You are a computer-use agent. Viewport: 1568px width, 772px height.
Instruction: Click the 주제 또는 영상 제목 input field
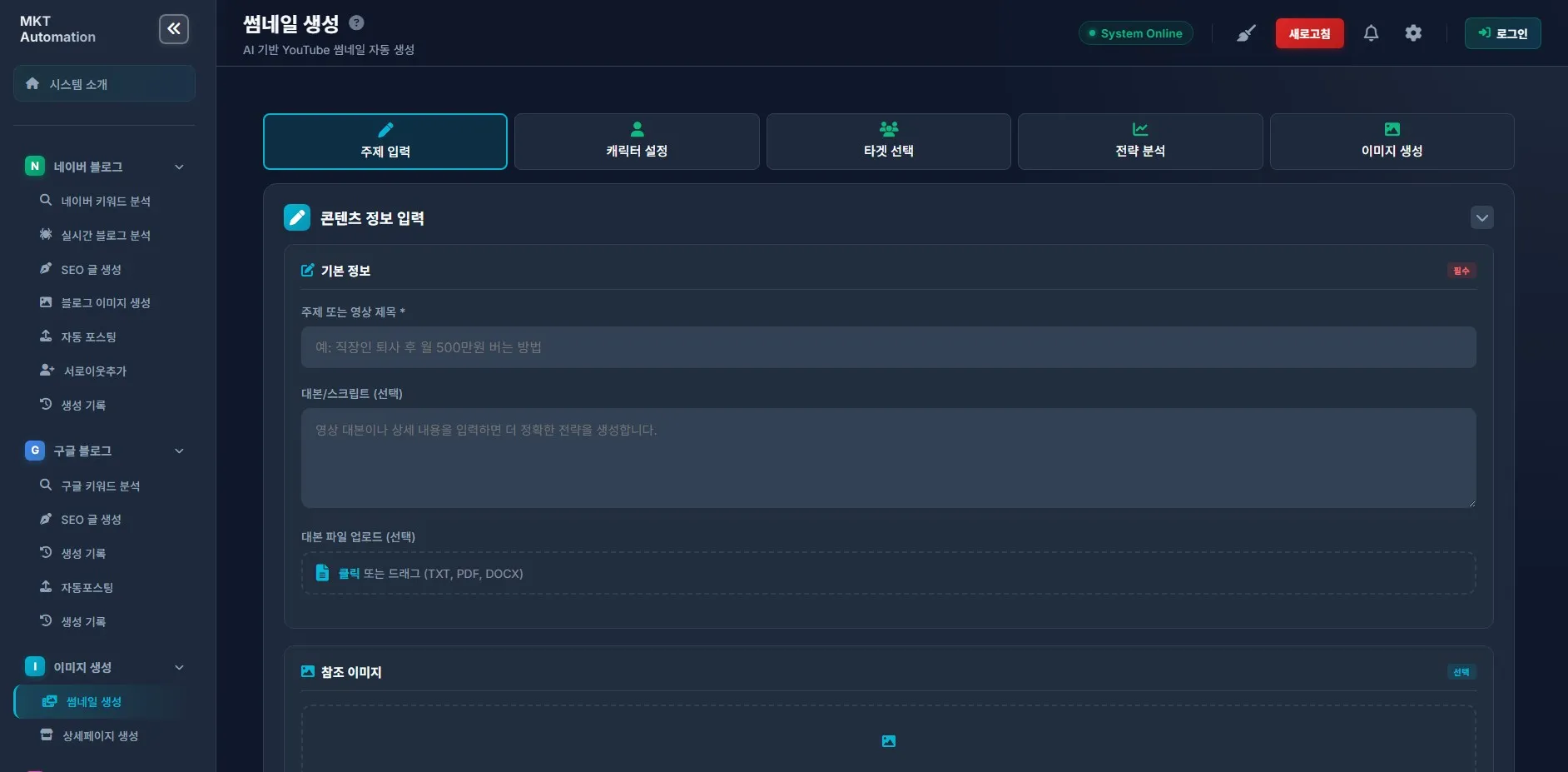888,347
